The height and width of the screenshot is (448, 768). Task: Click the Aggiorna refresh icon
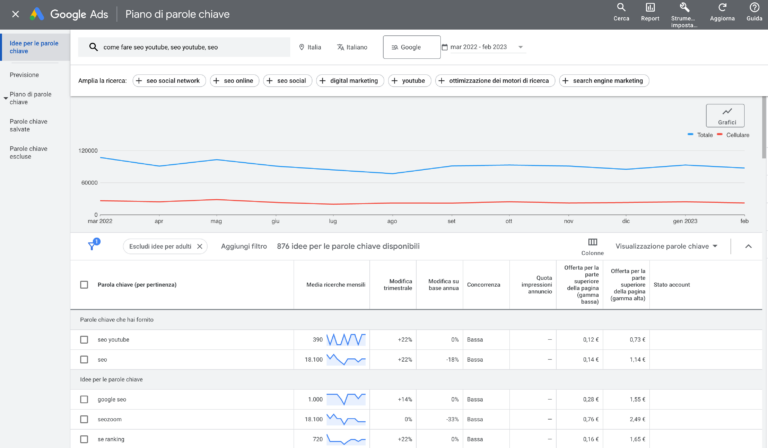(x=722, y=7)
